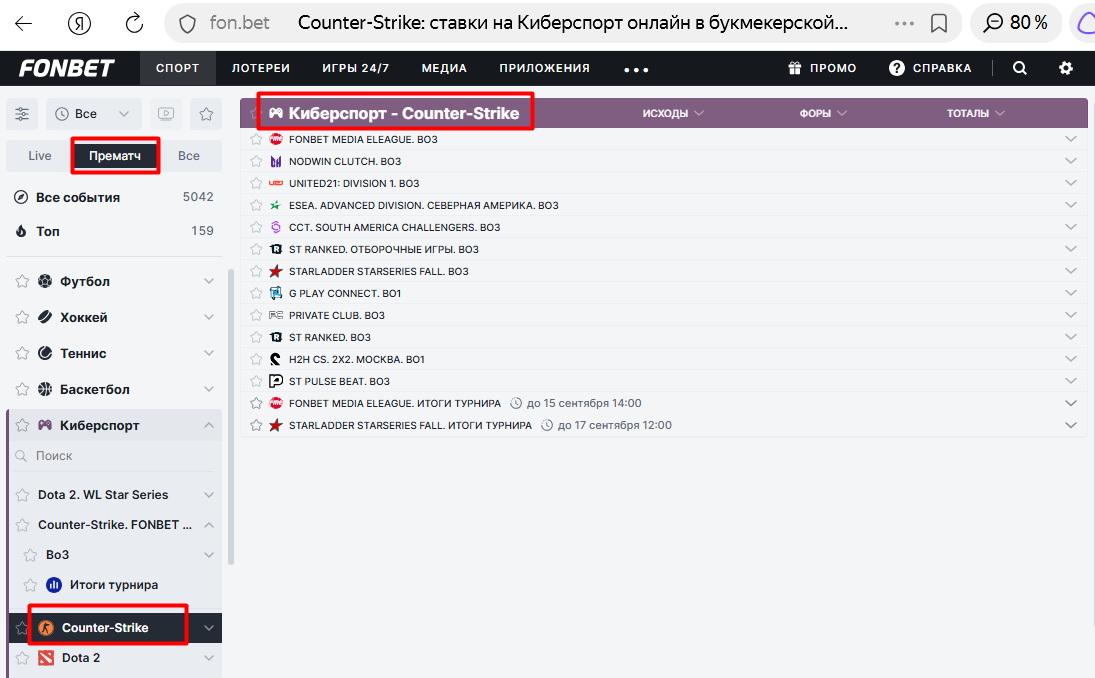Collapse the Киберспорт category
This screenshot has height=678, width=1095.
[x=209, y=425]
